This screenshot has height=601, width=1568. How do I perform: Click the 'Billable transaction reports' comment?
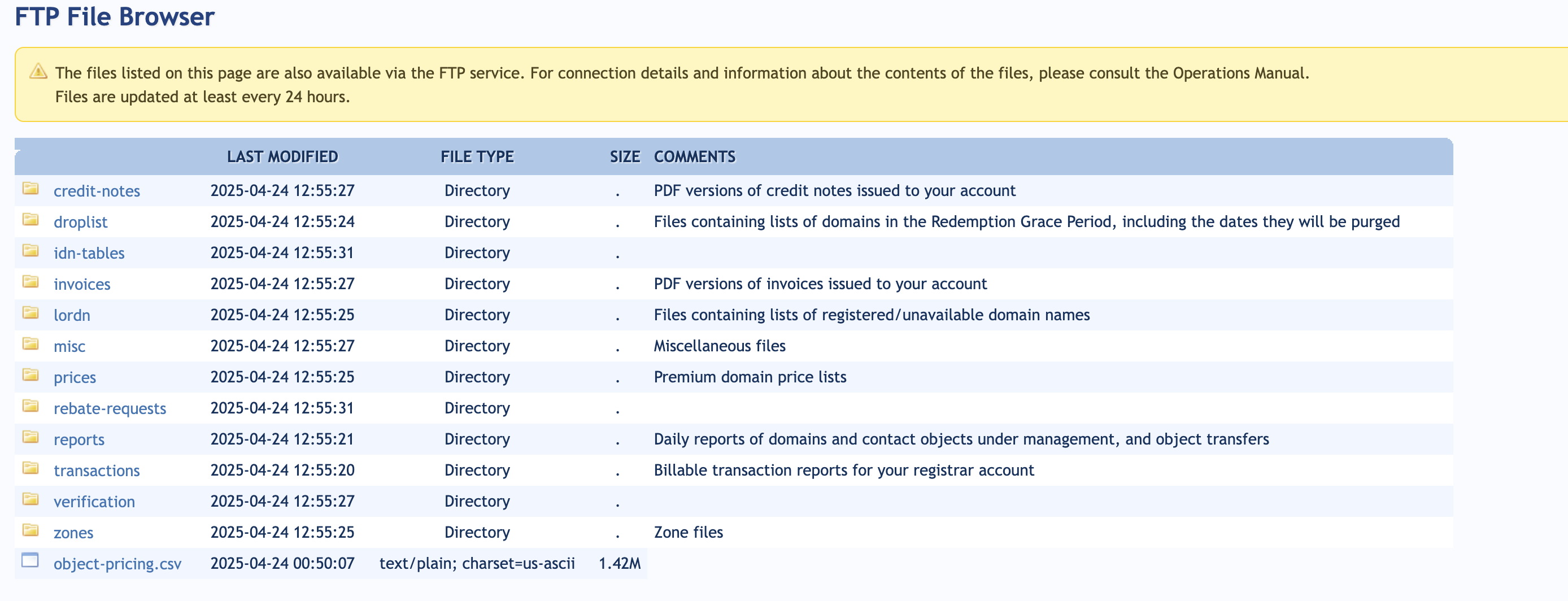(844, 470)
